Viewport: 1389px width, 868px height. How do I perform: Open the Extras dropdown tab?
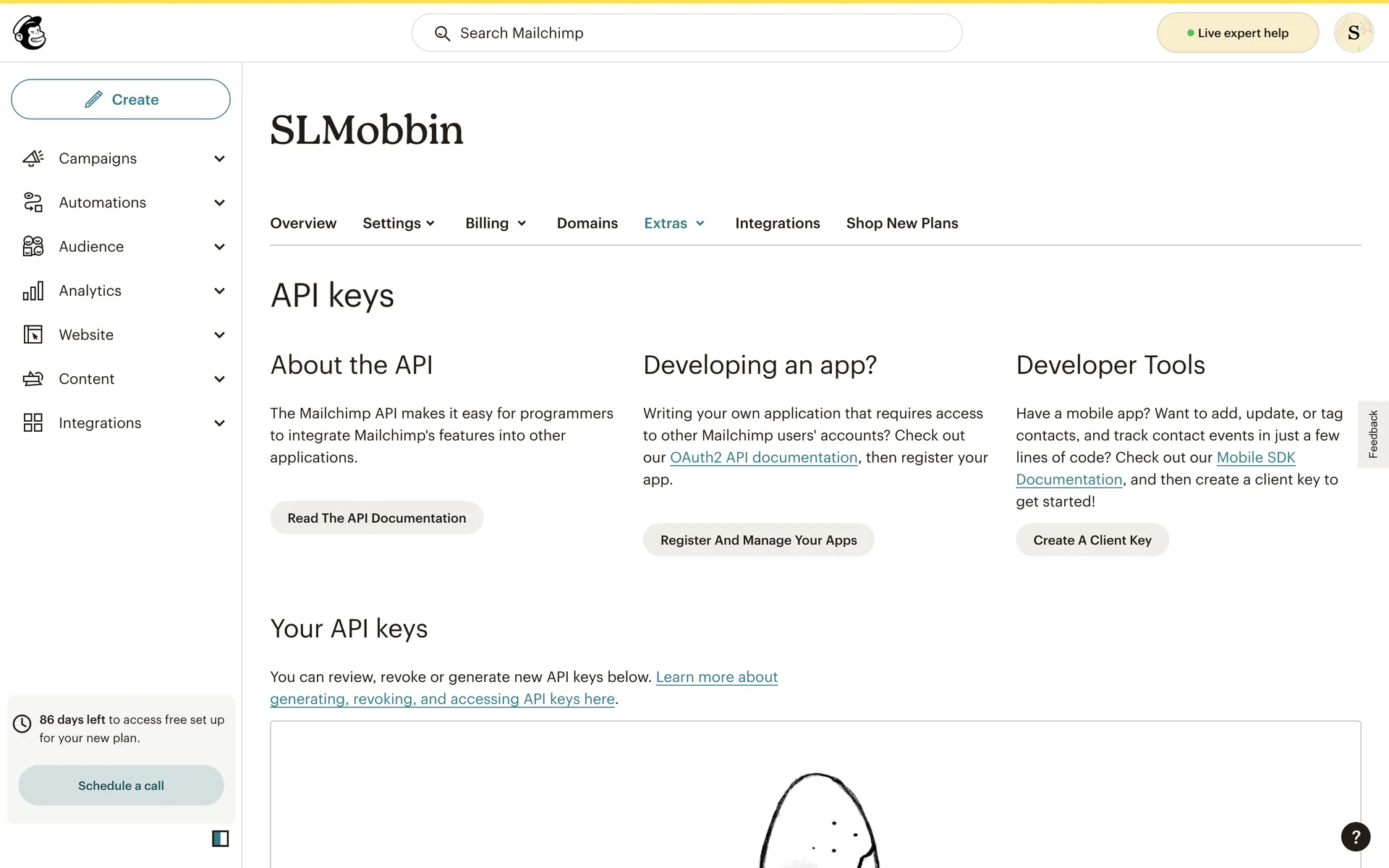coord(674,224)
